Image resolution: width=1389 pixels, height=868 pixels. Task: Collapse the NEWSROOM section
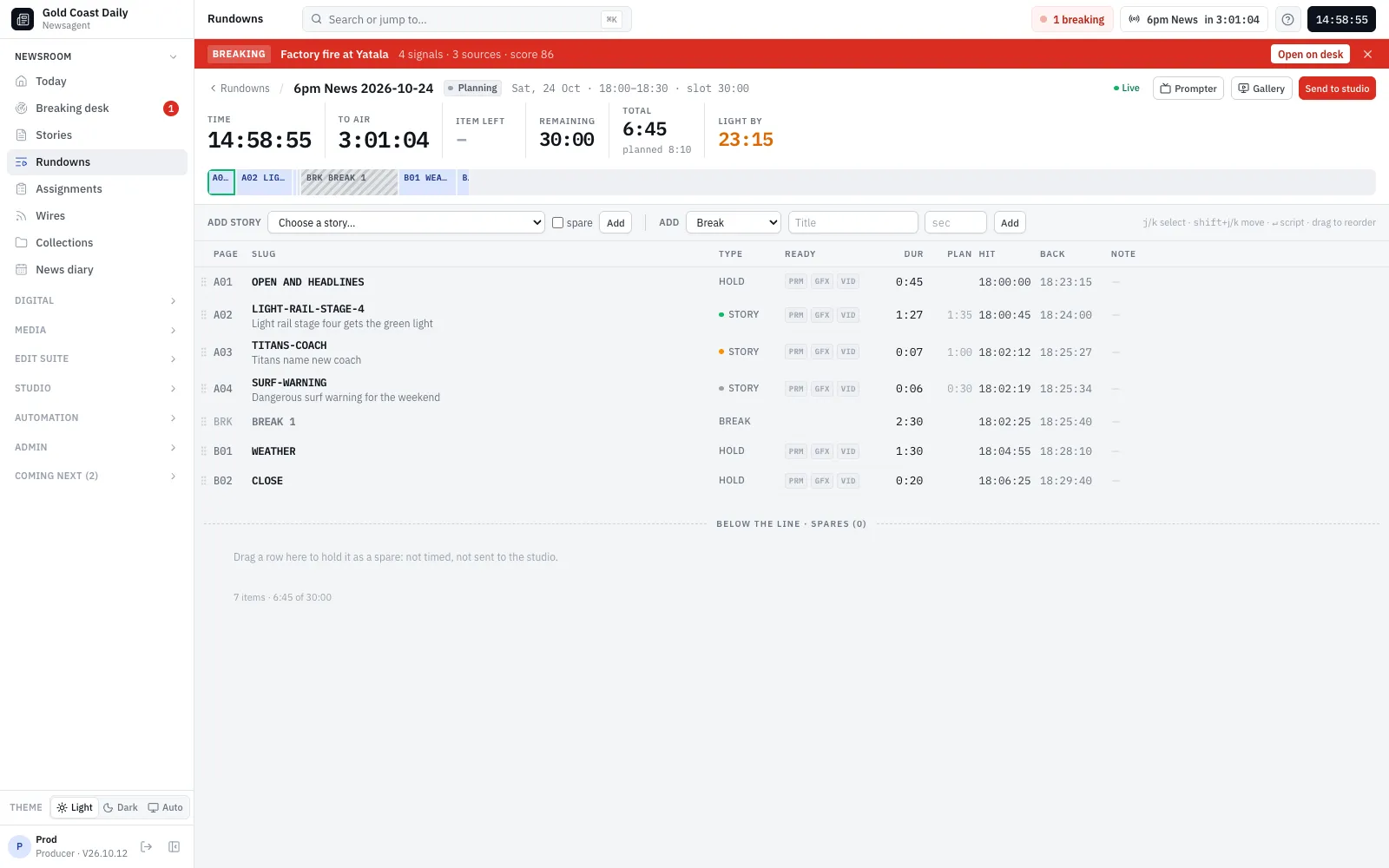coord(95,56)
